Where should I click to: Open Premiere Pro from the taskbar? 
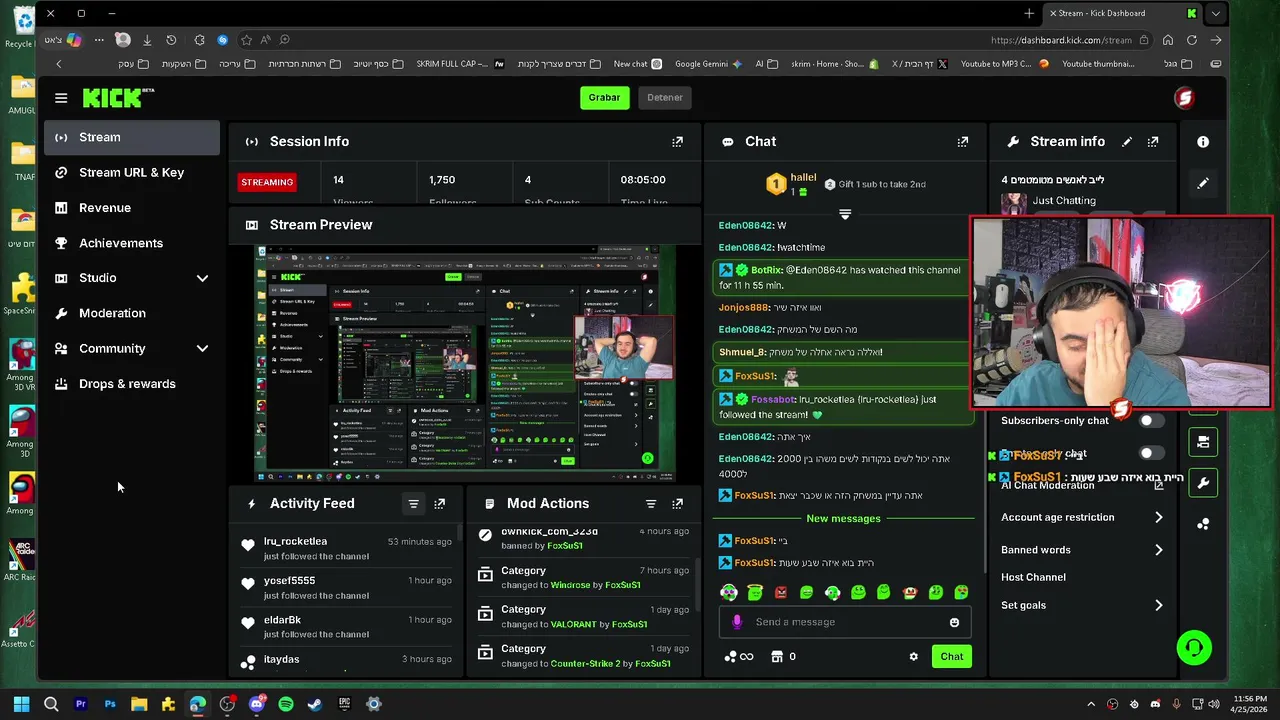(x=81, y=704)
